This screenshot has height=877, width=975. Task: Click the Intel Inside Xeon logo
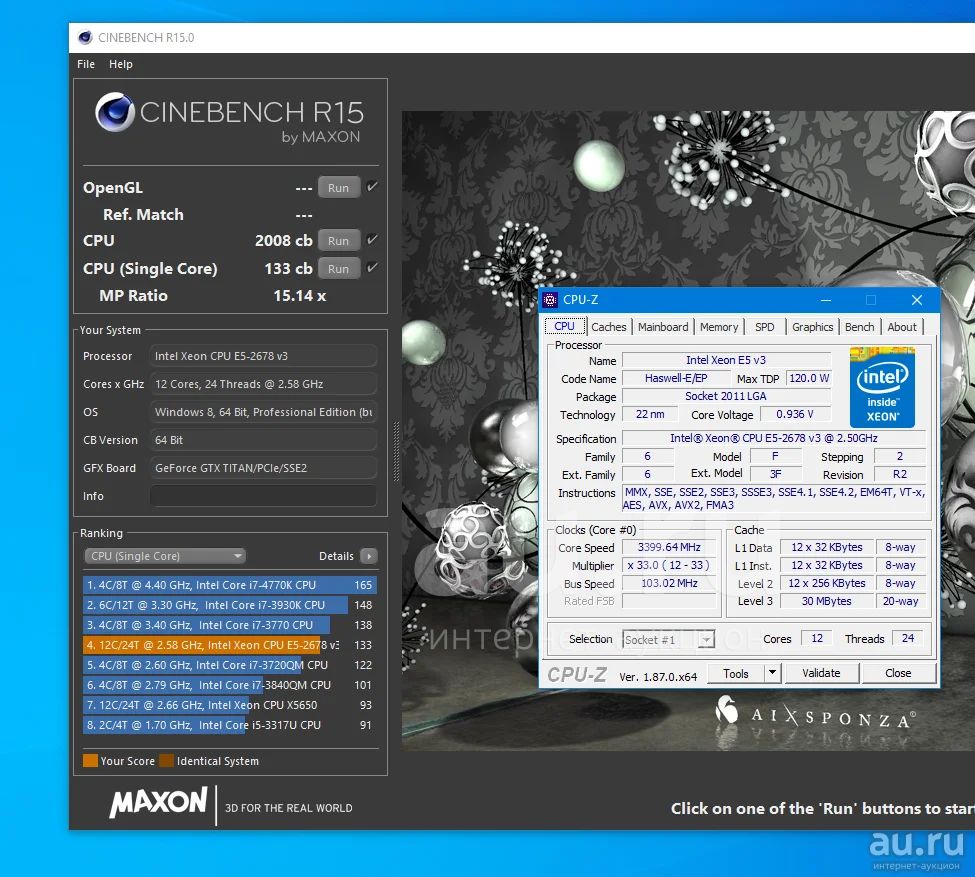(882, 387)
